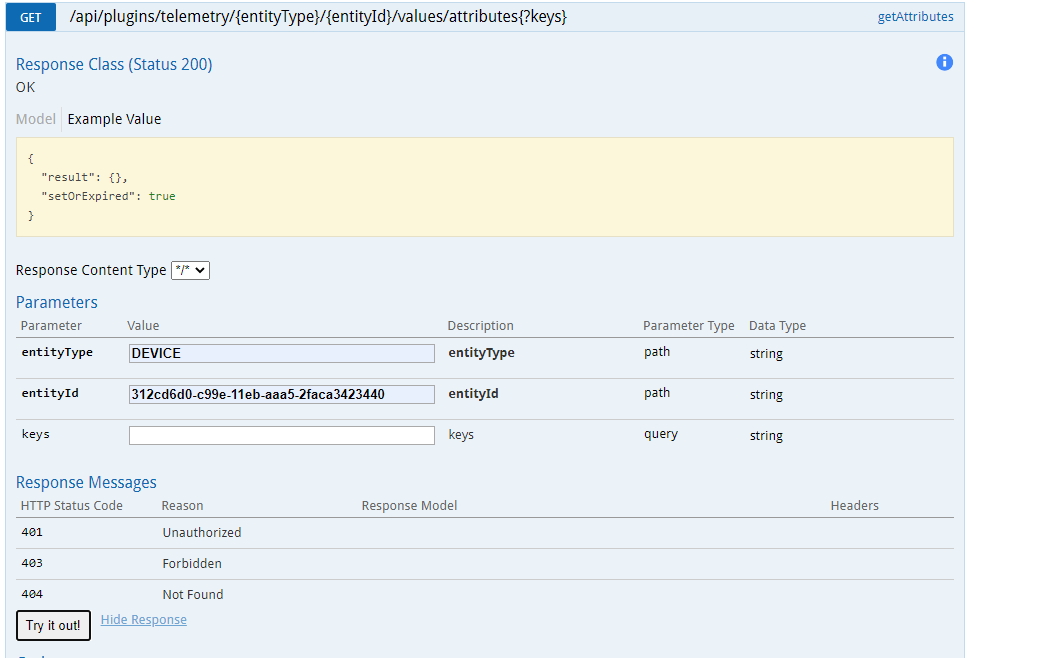Screen dimensions: 1047x658
Task: Click the Forbidden reason for status 403
Action: pos(192,563)
